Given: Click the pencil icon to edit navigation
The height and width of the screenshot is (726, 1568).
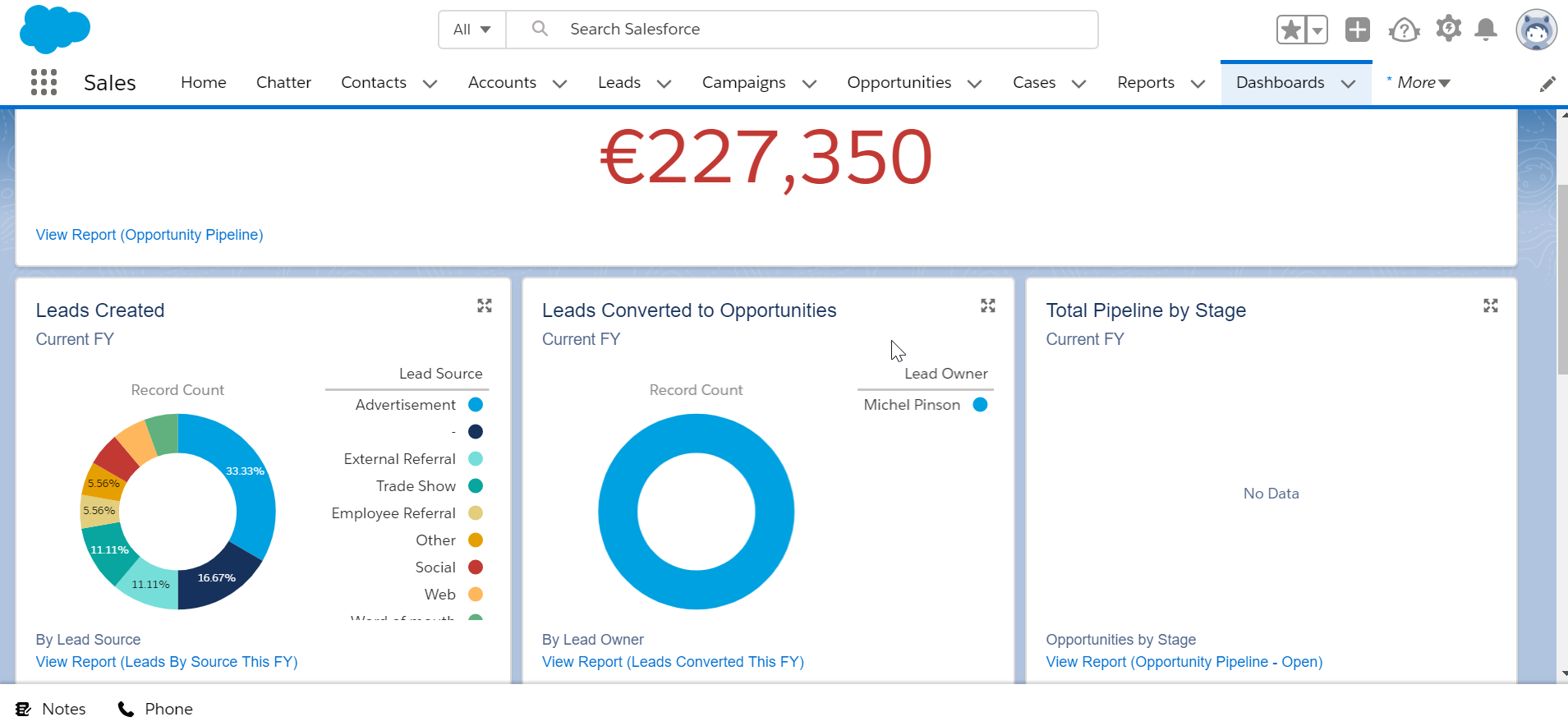Looking at the screenshot, I should tap(1547, 84).
